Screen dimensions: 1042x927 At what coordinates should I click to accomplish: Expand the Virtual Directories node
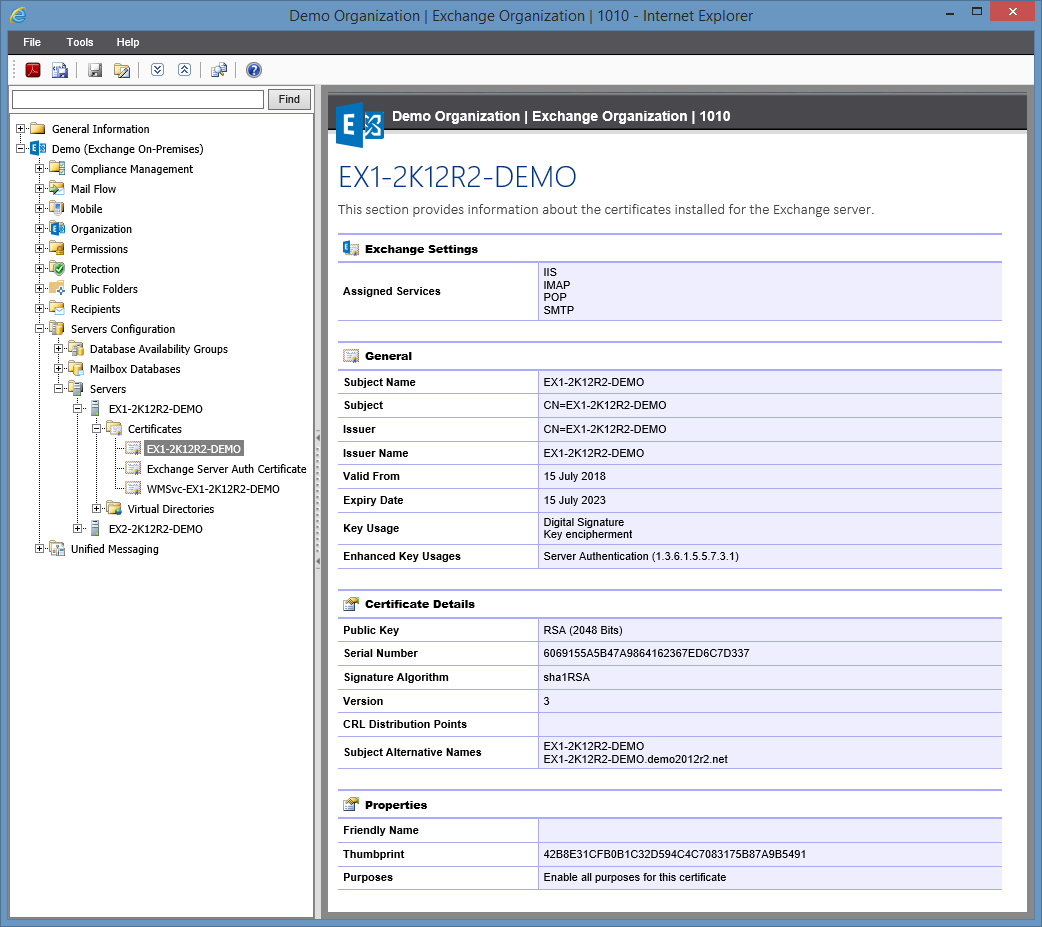pyautogui.click(x=96, y=509)
